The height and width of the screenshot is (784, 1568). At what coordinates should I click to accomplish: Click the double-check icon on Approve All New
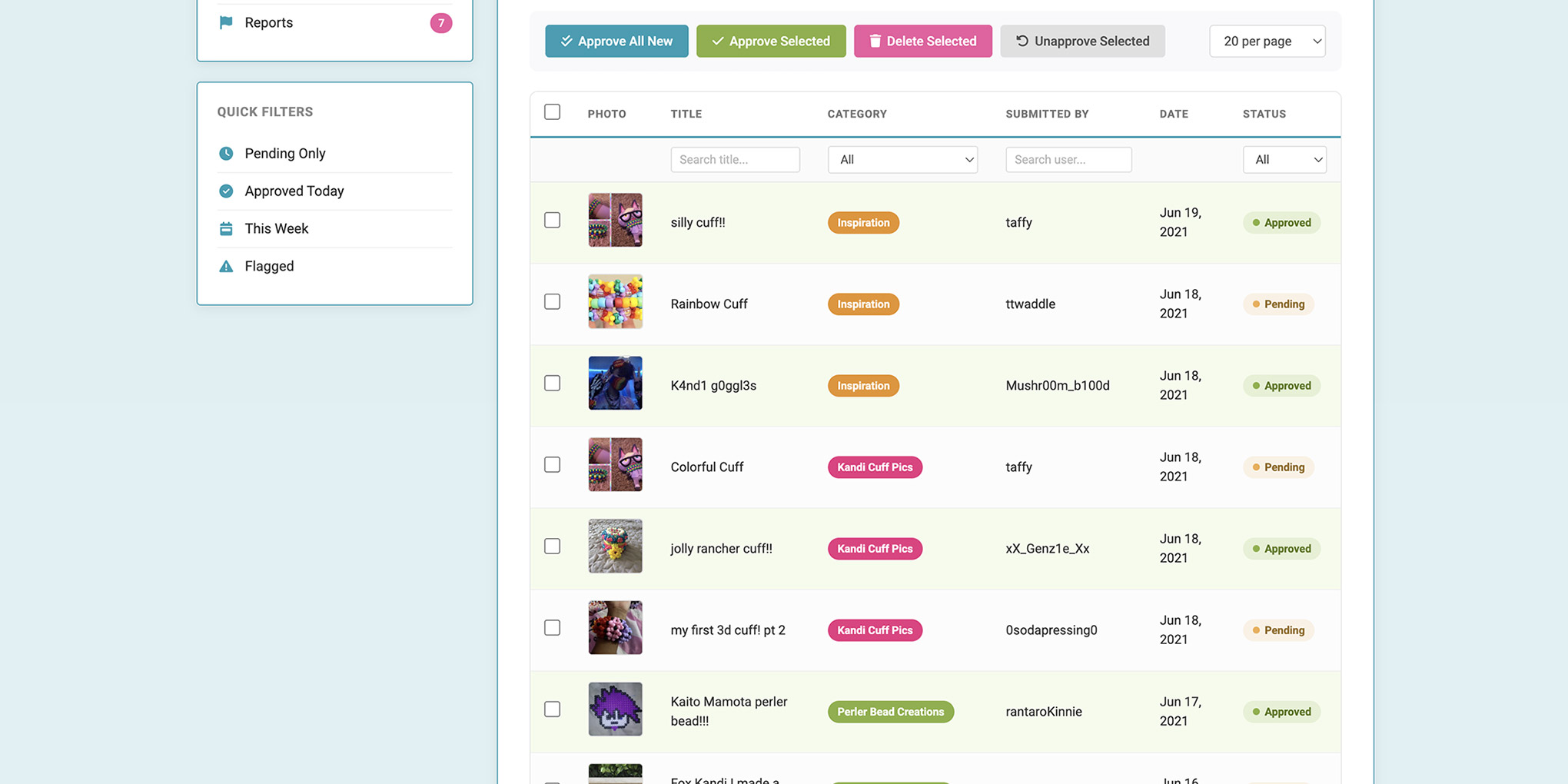[566, 41]
